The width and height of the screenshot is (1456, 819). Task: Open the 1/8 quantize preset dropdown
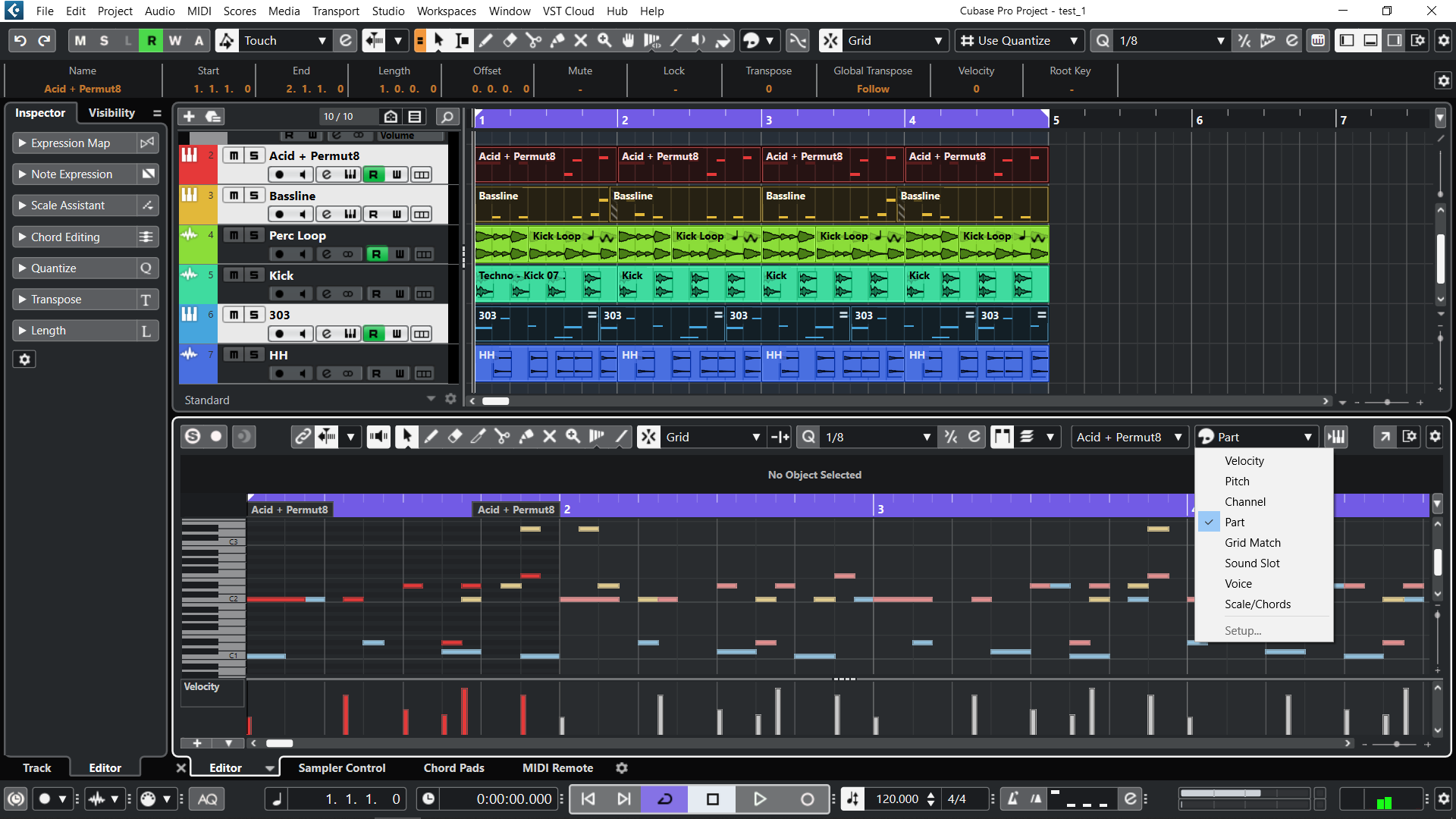coord(1171,41)
